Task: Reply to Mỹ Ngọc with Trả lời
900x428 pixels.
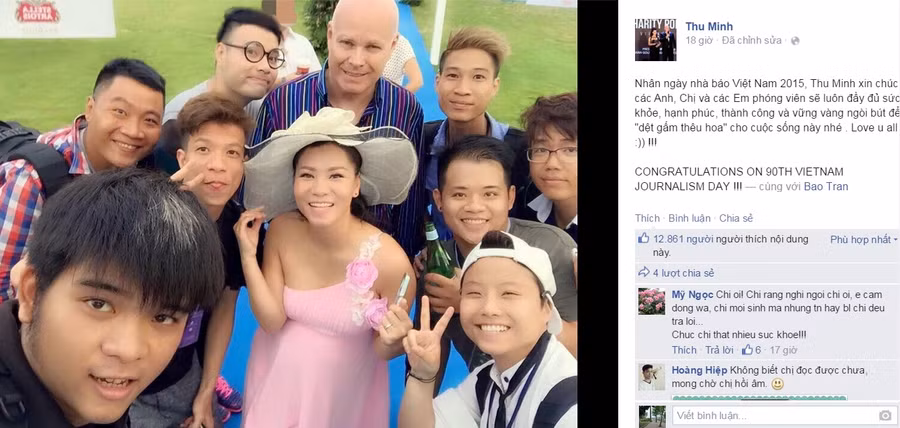Action: pos(720,349)
